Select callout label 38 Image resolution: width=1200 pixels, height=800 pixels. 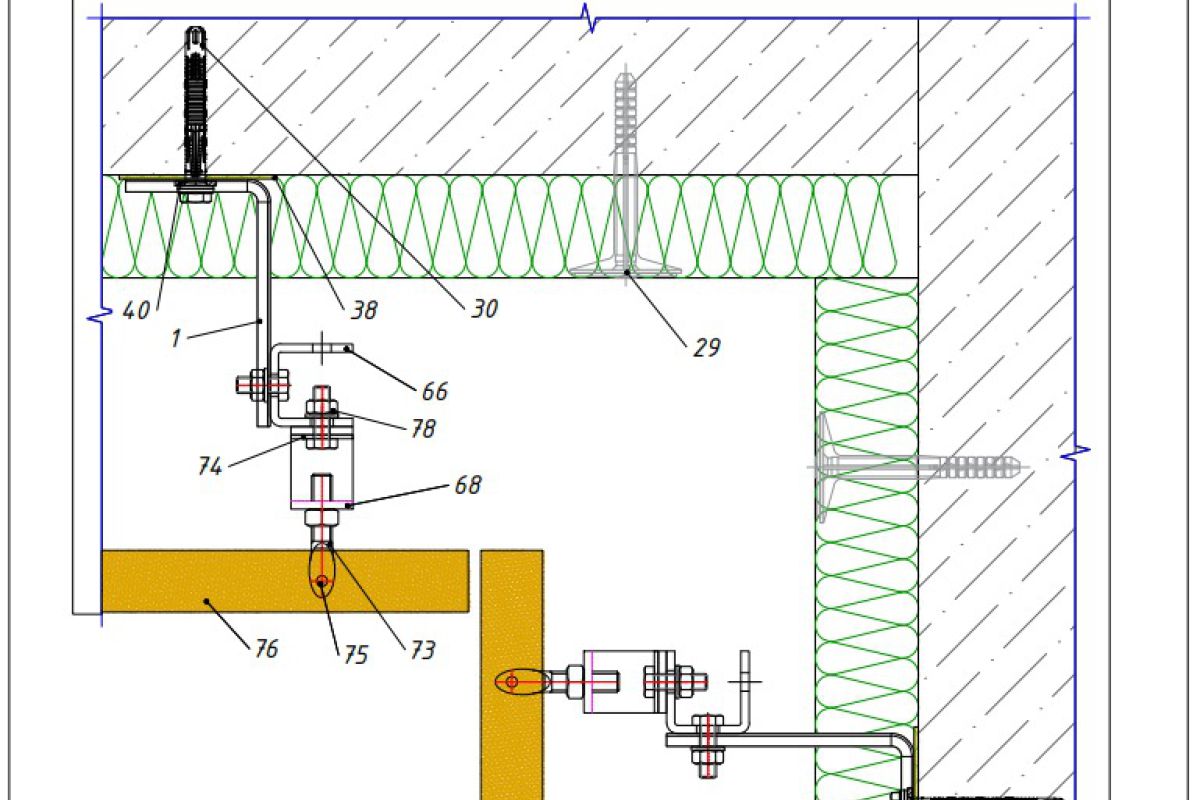pos(364,311)
